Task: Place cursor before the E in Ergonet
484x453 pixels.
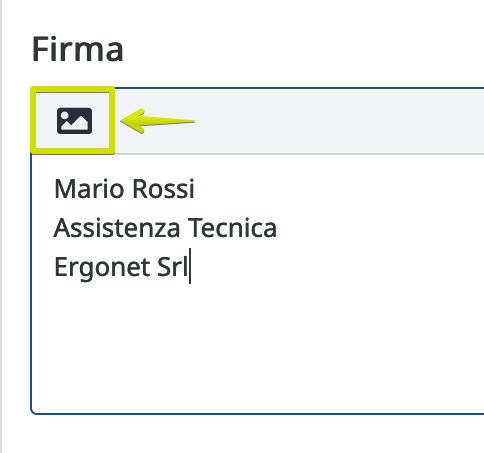Action: pyautogui.click(x=54, y=267)
